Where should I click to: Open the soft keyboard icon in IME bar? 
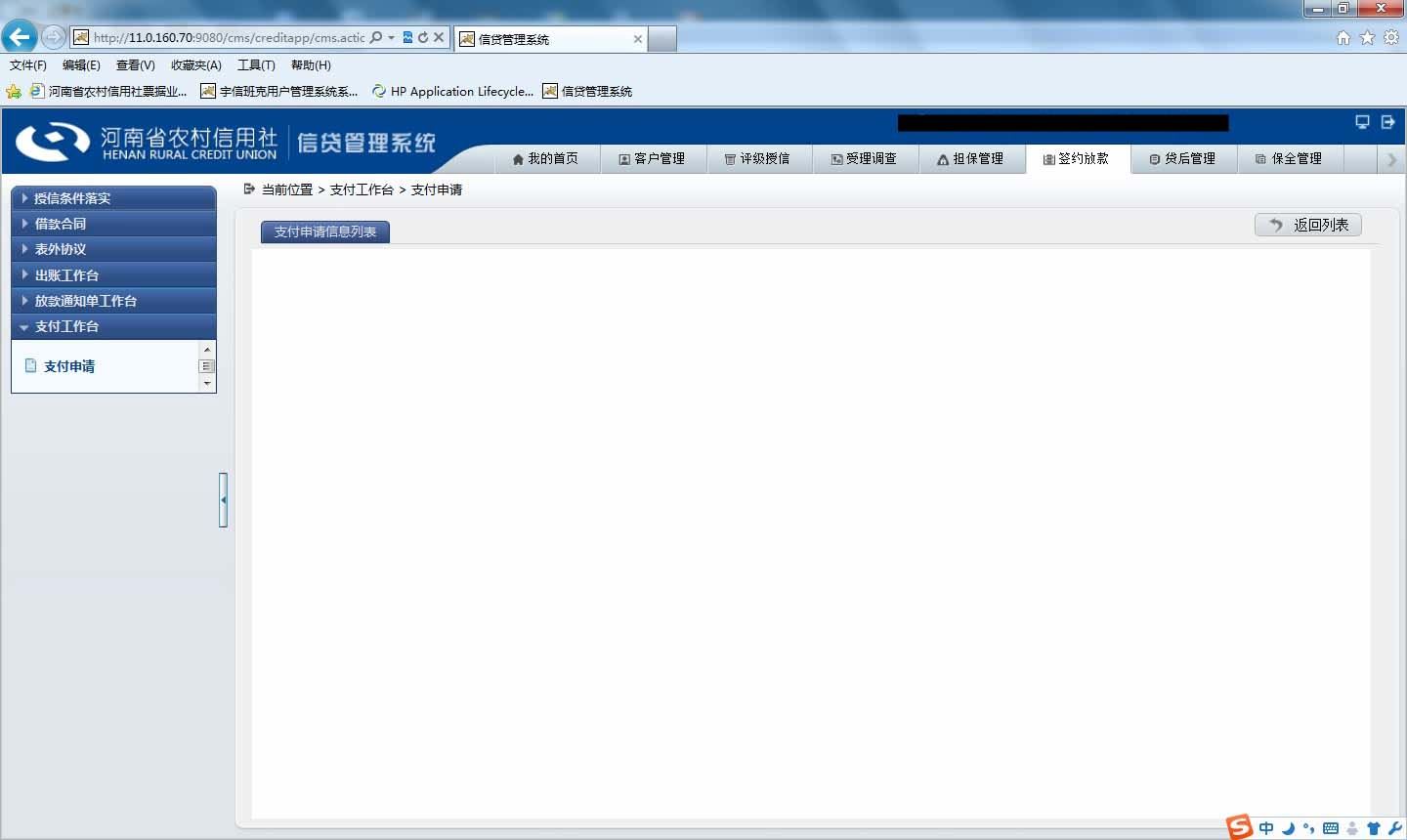tap(1331, 828)
